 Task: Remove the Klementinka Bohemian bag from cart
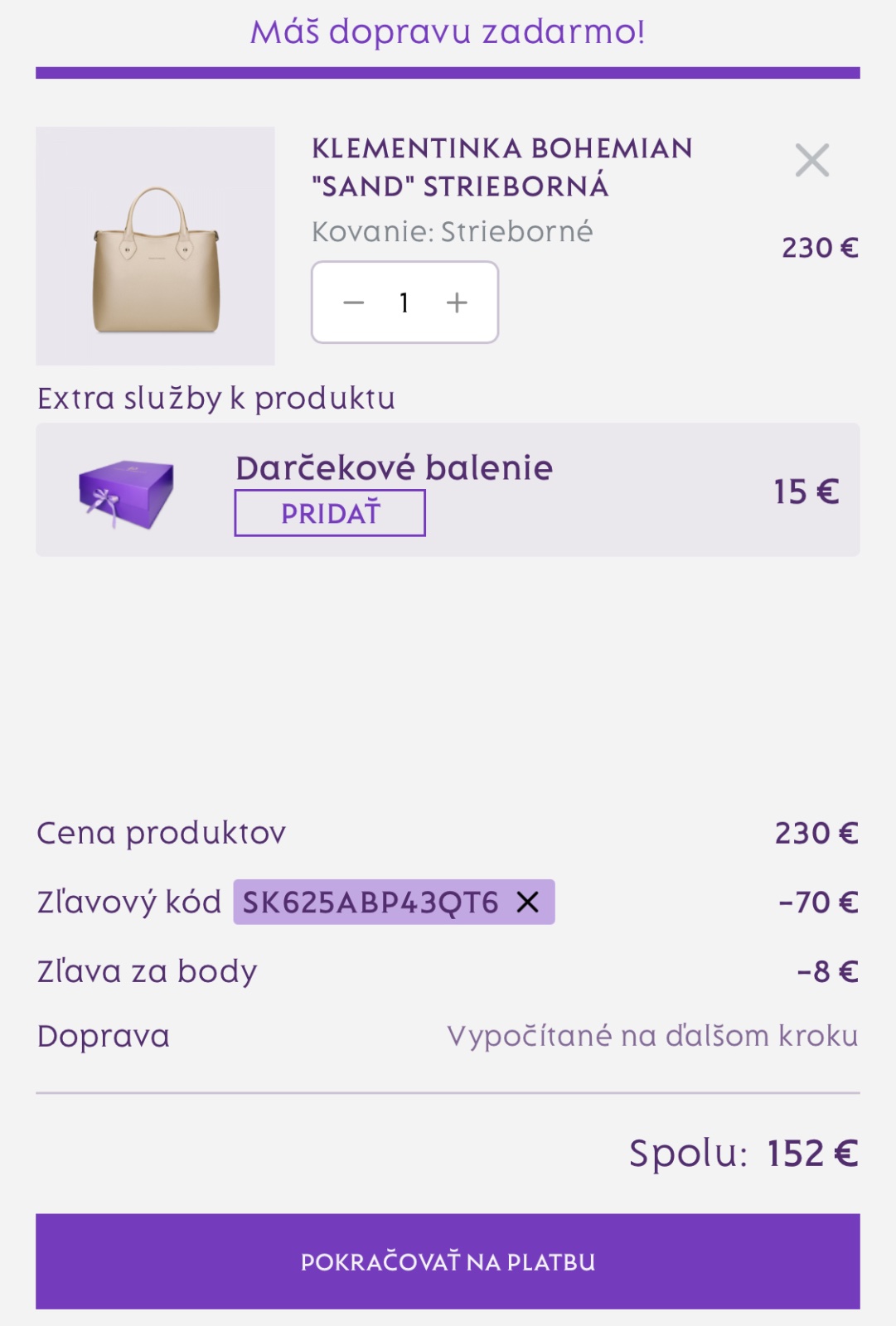point(811,160)
